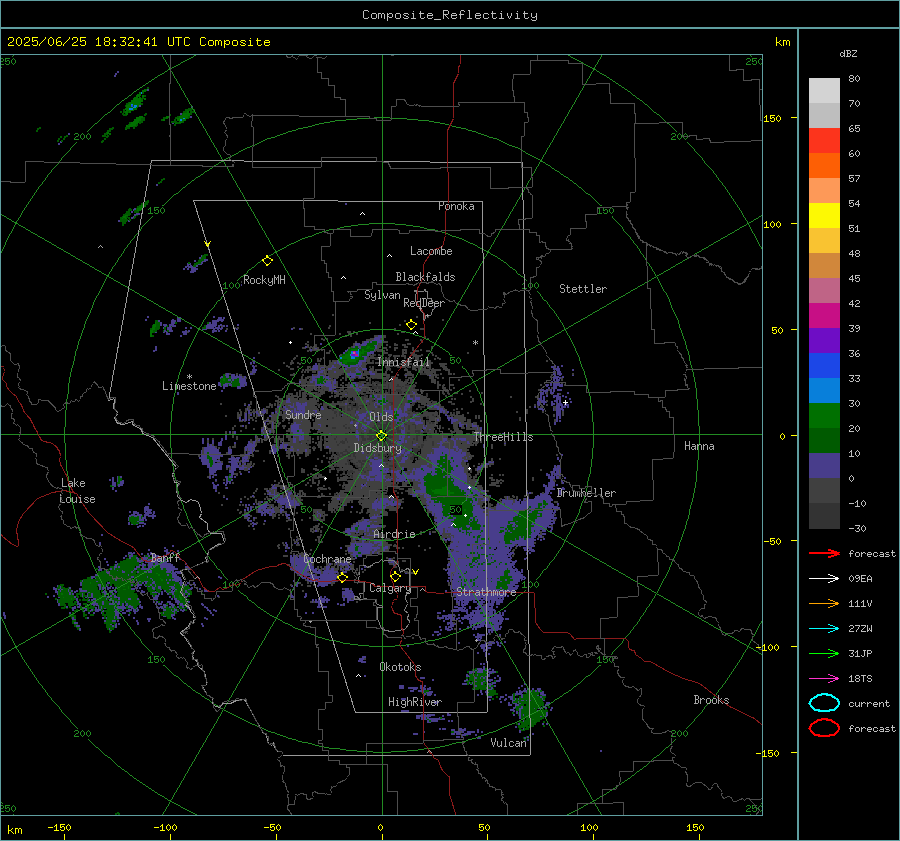Click the dBZ legend heading
This screenshot has width=900, height=841.
[x=848, y=54]
